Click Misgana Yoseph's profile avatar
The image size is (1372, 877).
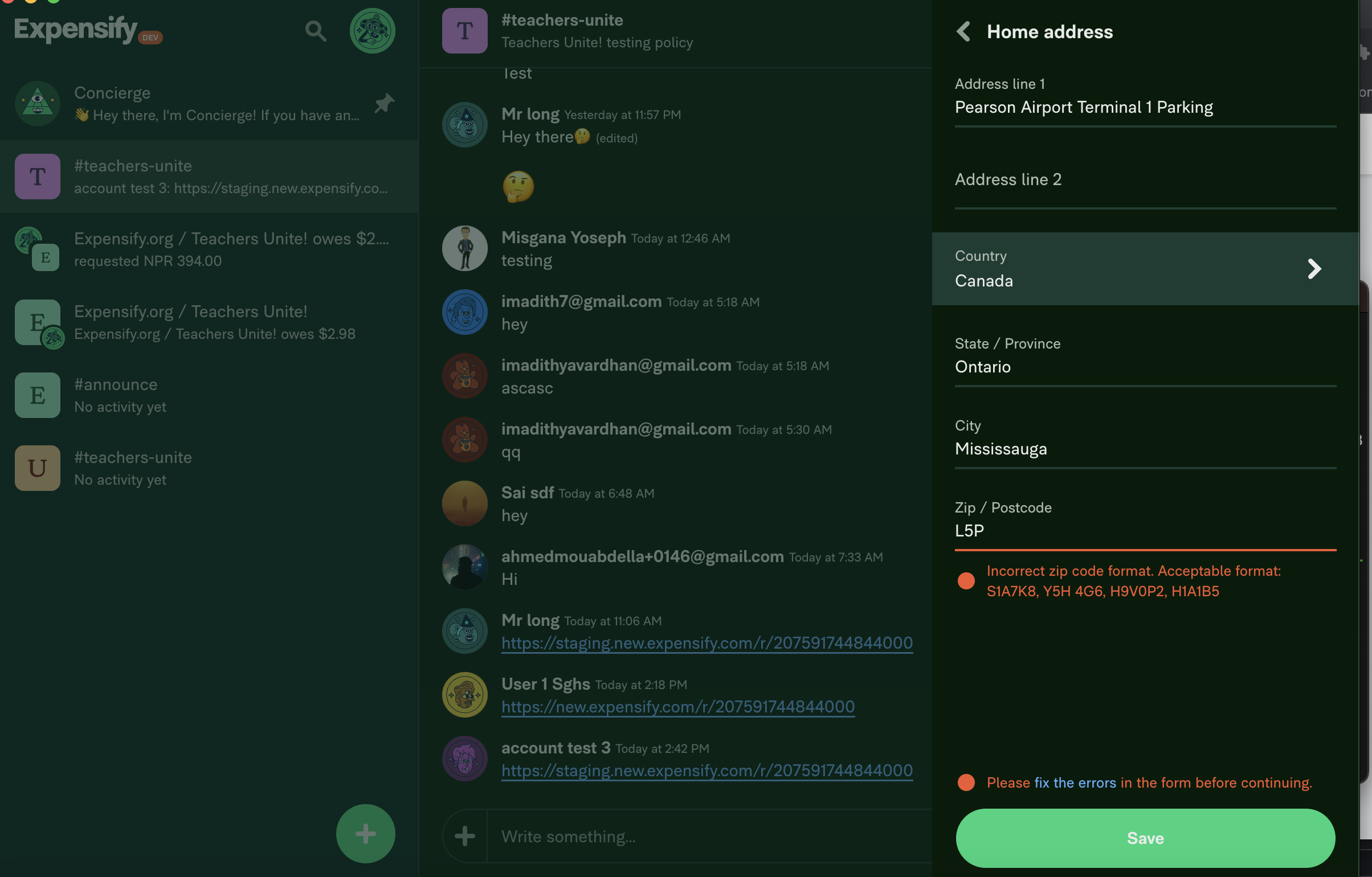tap(465, 248)
